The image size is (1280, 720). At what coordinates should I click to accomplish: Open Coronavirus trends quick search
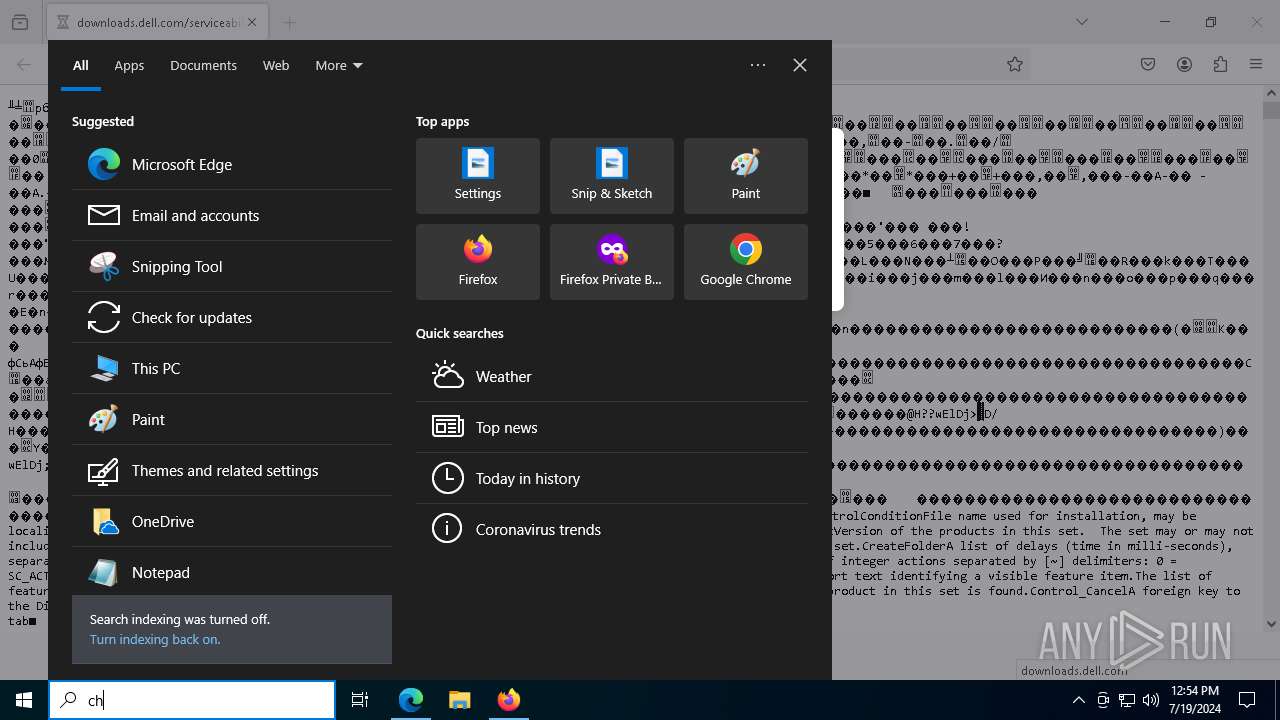pyautogui.click(x=612, y=530)
